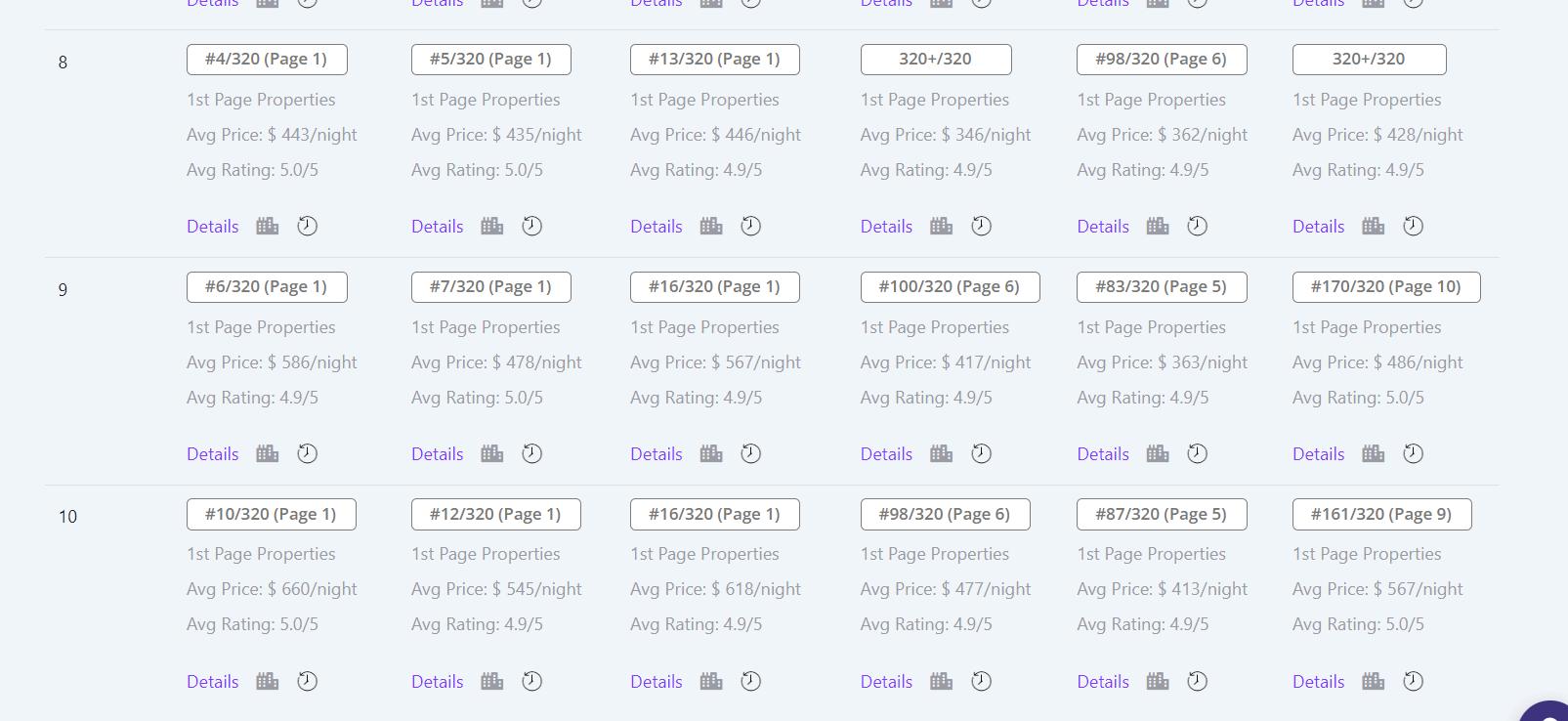
Task: Click the #6/320 (Page 1) rank badge
Action: [x=267, y=287]
